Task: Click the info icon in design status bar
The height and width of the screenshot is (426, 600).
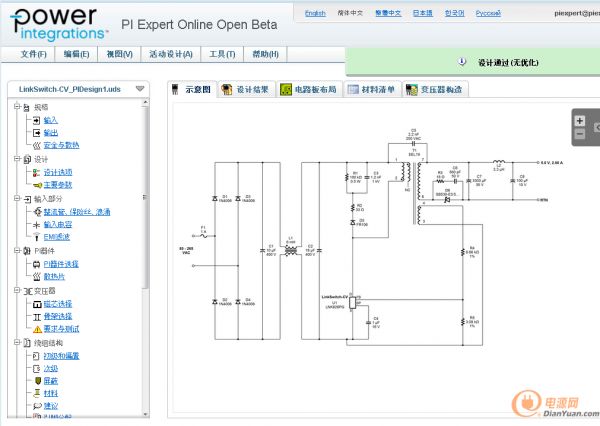Action: pyautogui.click(x=462, y=62)
